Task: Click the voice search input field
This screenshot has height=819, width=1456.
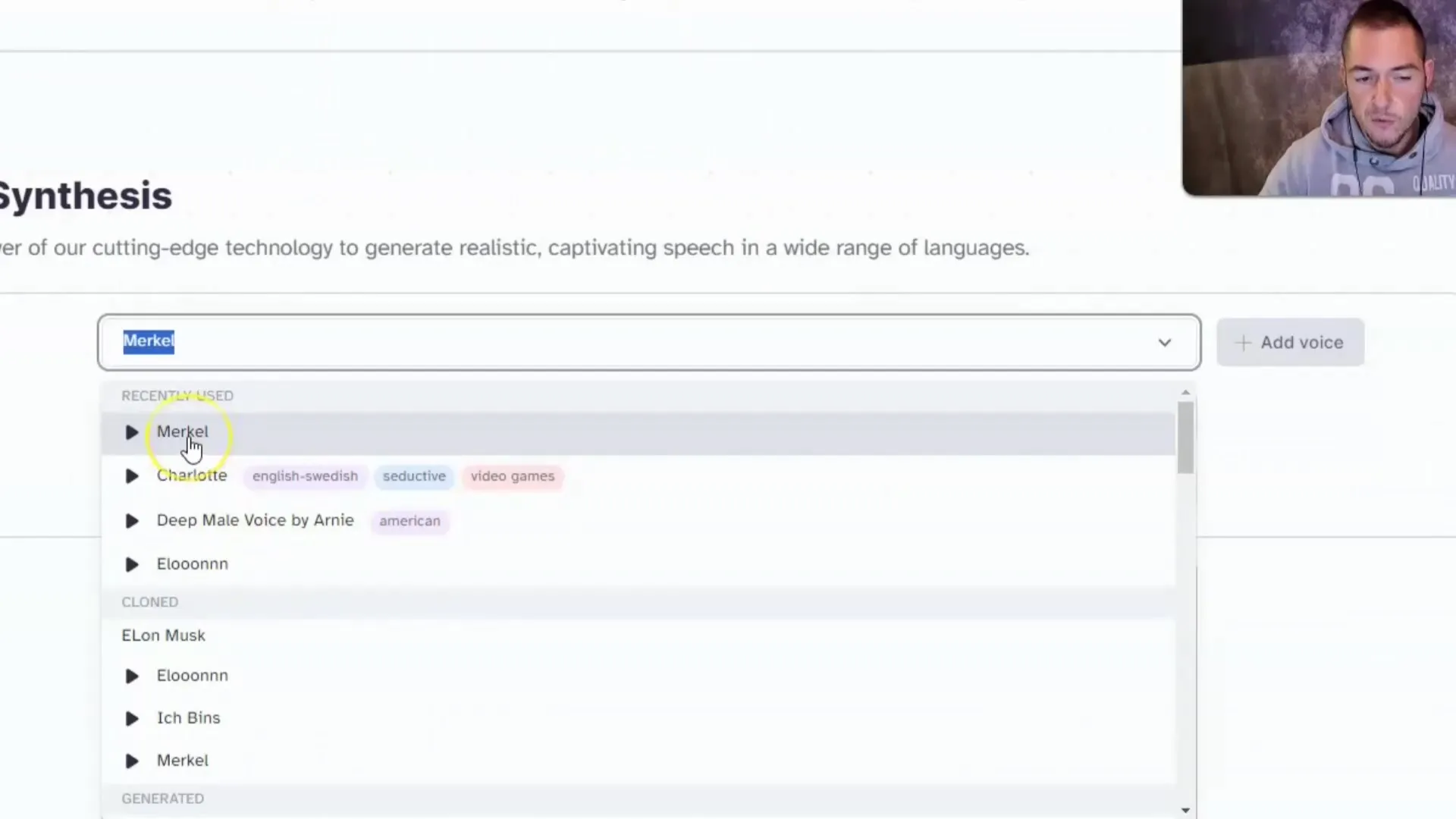Action: (x=650, y=341)
